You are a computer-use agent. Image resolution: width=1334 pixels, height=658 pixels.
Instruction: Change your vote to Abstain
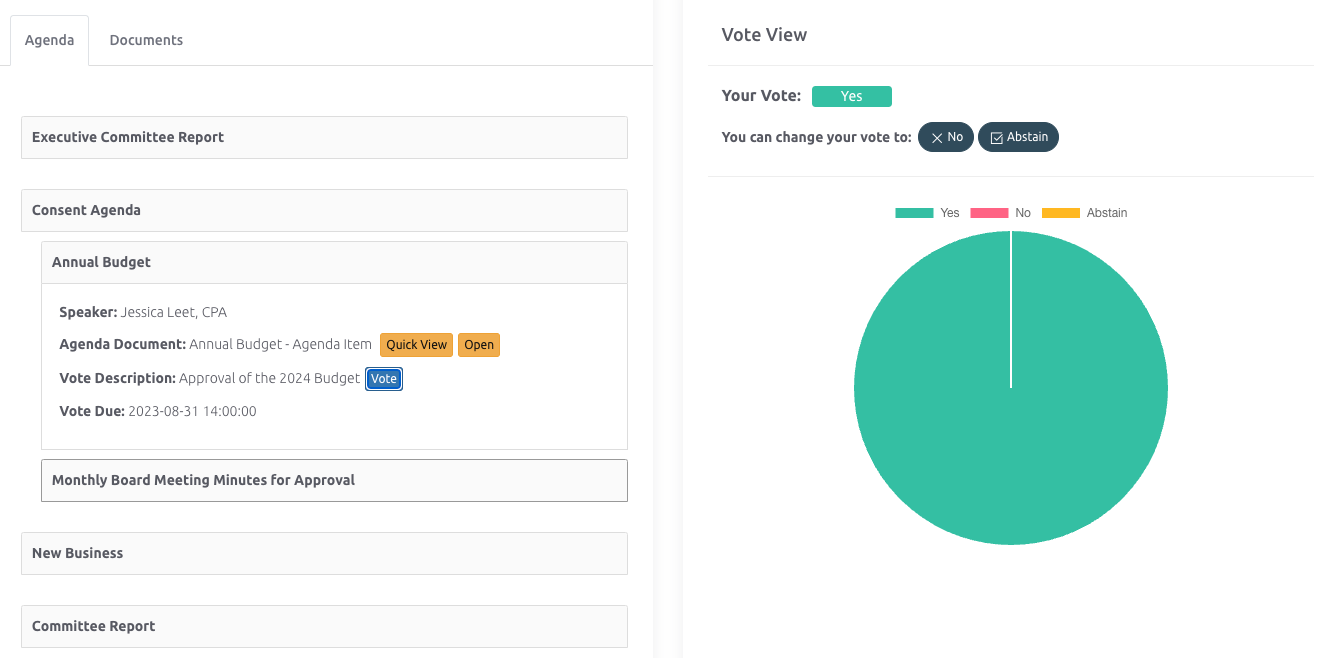pyautogui.click(x=1018, y=138)
